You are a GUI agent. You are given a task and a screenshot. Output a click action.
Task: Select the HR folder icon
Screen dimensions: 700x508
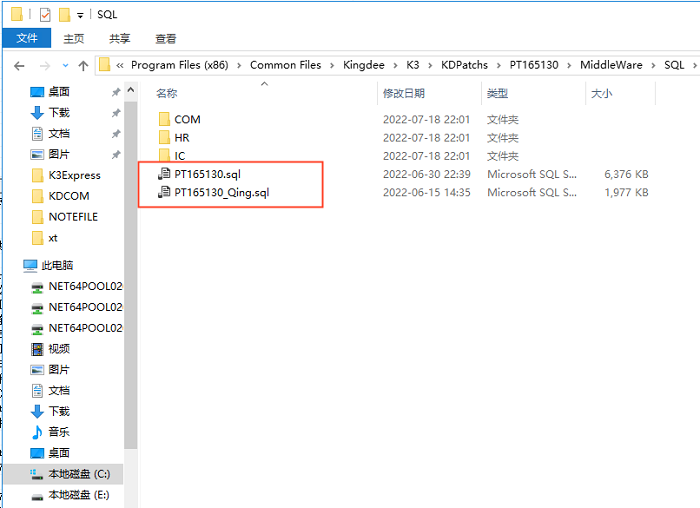point(164,137)
